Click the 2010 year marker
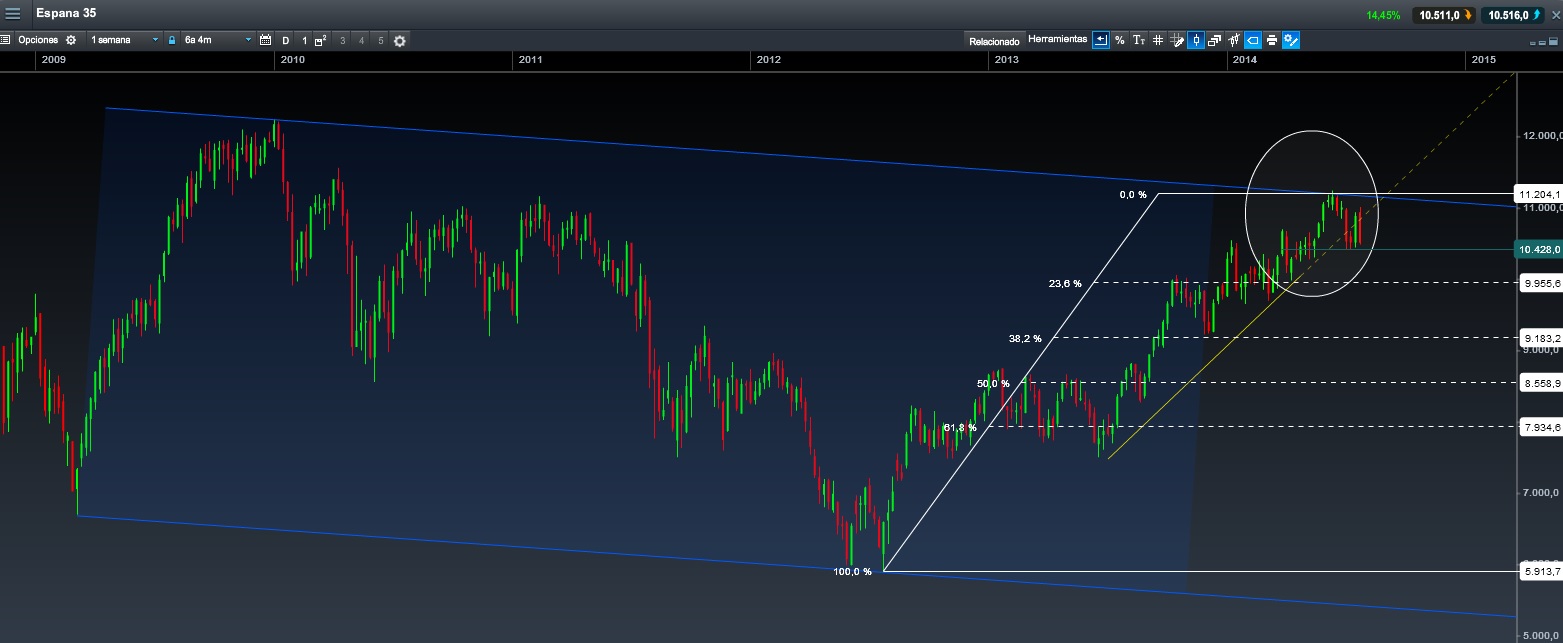The image size is (1563, 643). pyautogui.click(x=292, y=60)
